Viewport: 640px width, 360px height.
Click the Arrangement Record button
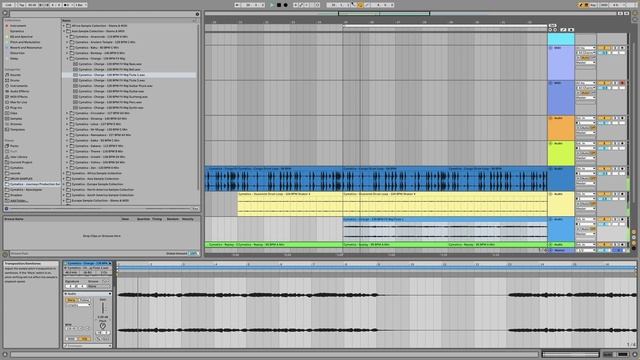pyautogui.click(x=286, y=5)
